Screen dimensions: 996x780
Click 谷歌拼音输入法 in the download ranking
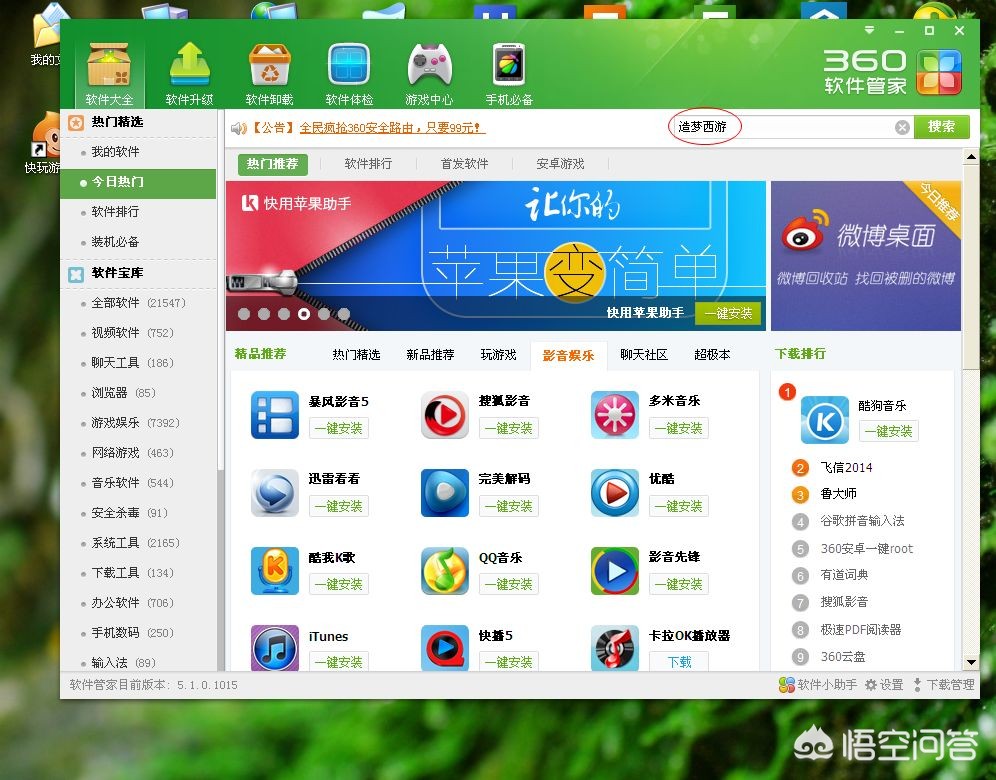pos(862,521)
